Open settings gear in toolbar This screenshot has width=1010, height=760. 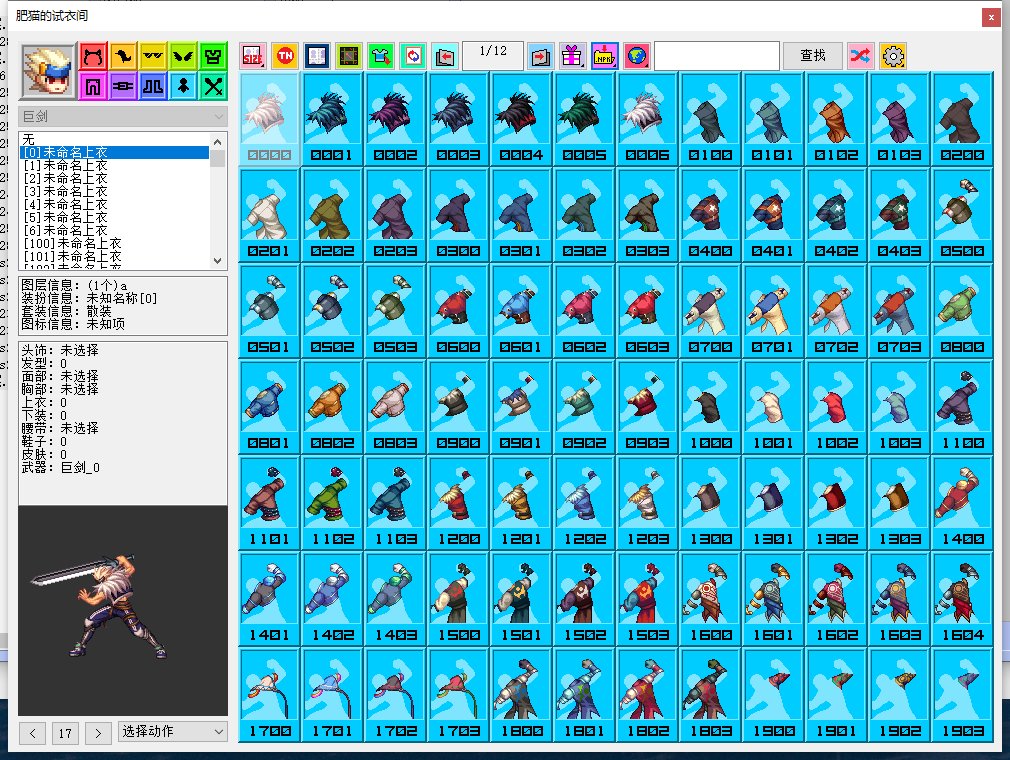click(893, 56)
